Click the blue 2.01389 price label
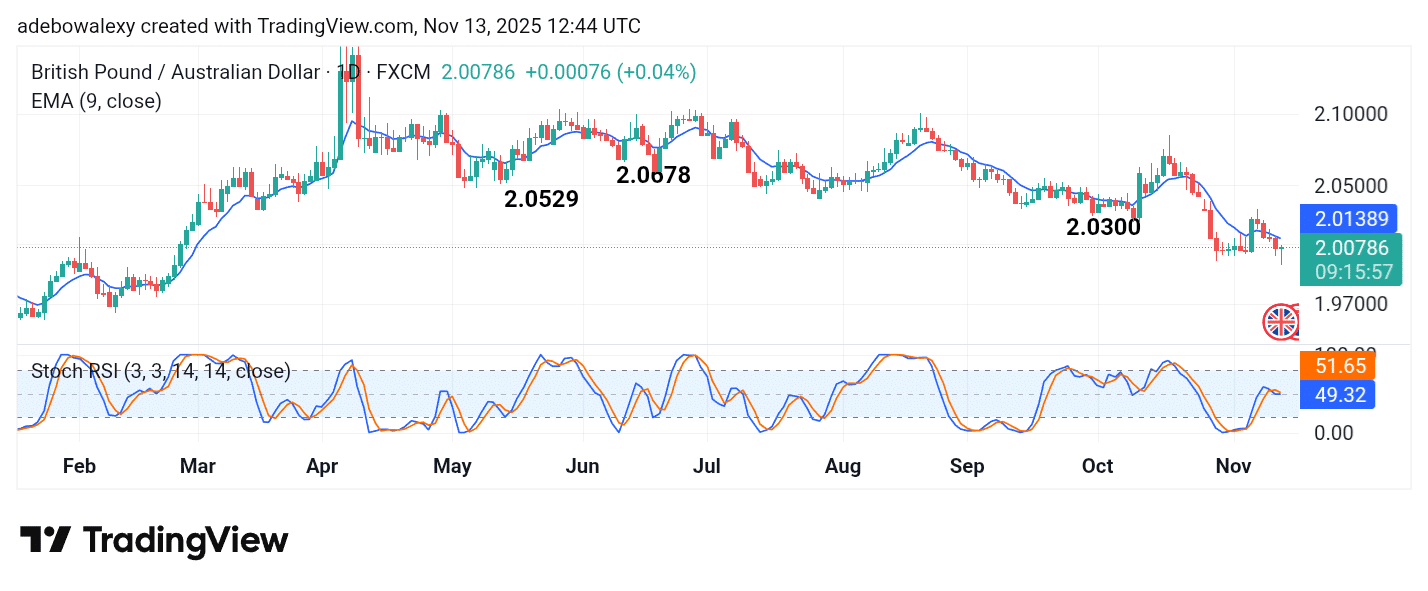The height and width of the screenshot is (591, 1428). tap(1351, 218)
